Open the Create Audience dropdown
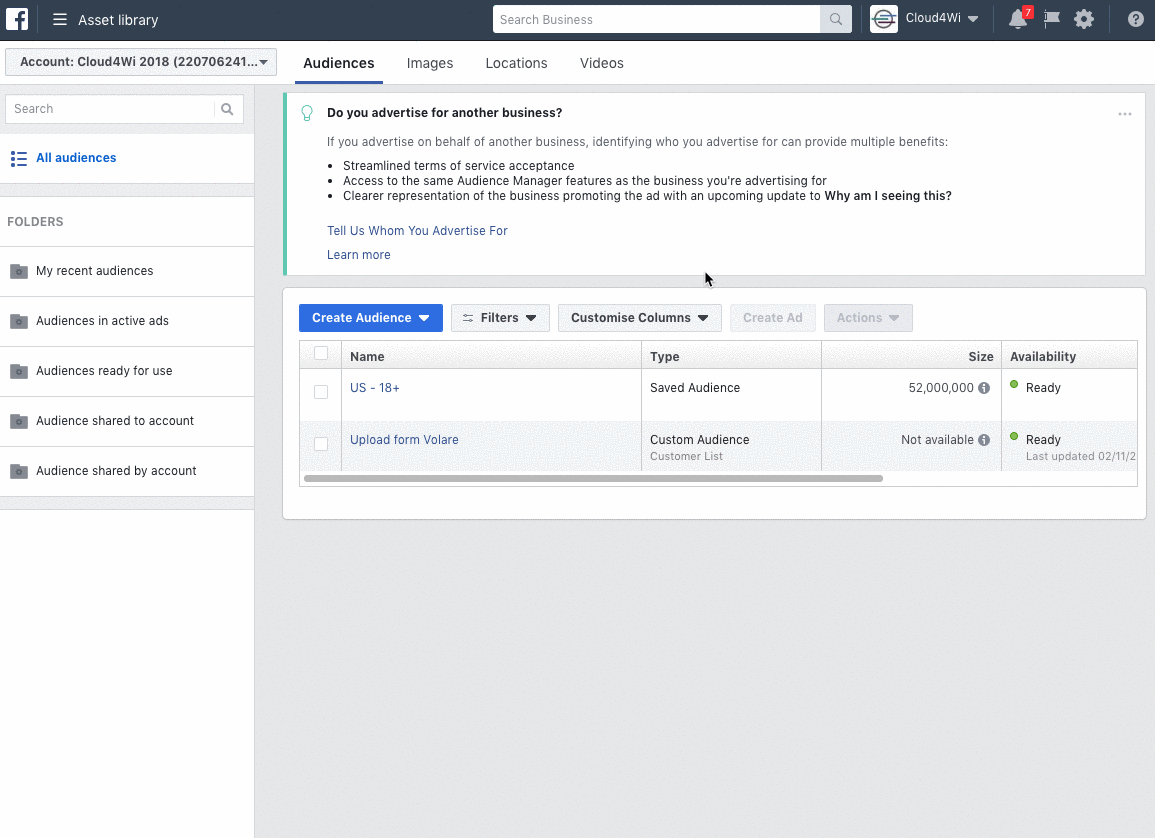Viewport: 1155px width, 838px height. click(371, 318)
